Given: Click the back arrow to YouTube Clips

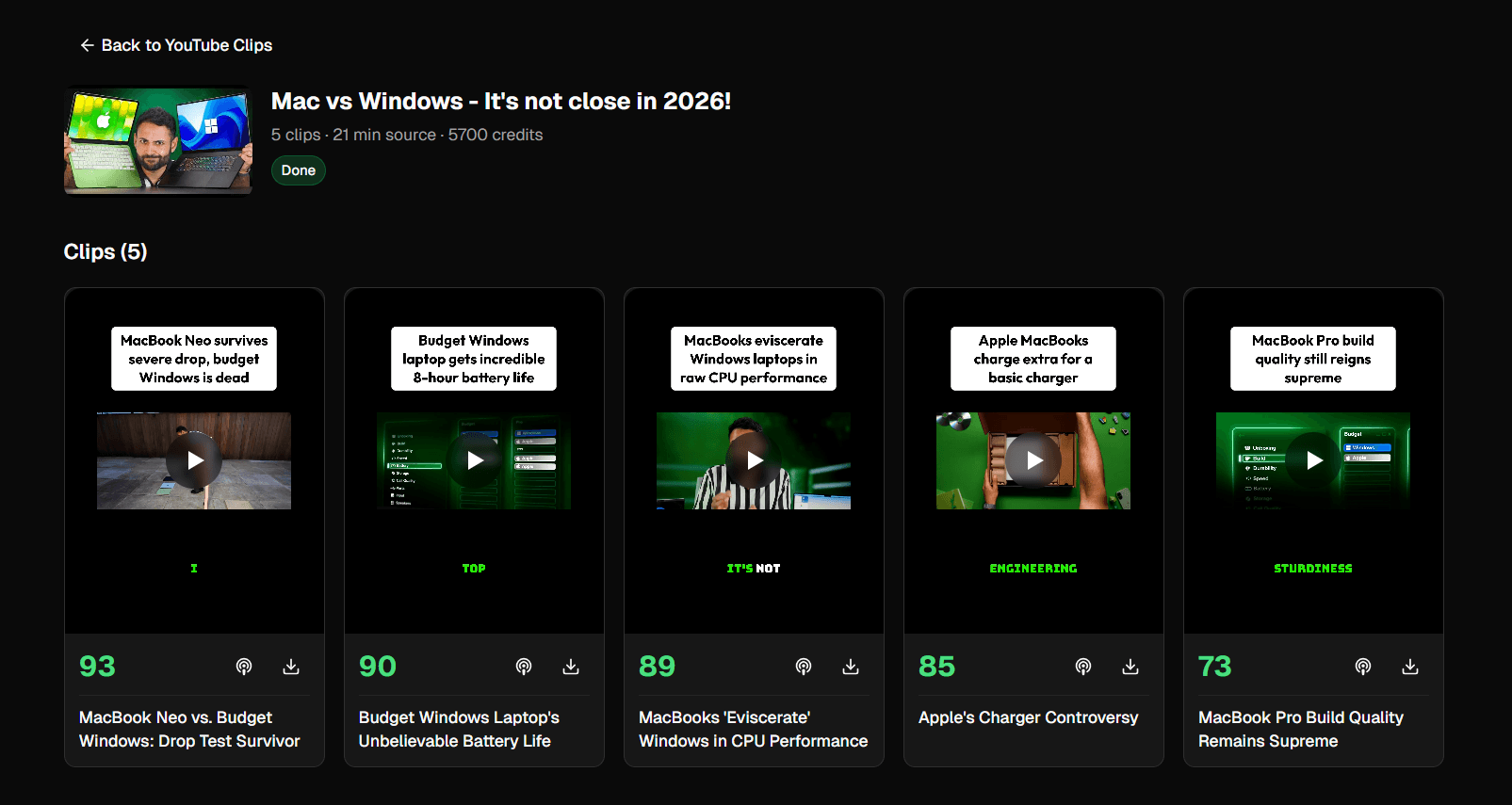Looking at the screenshot, I should (x=88, y=45).
